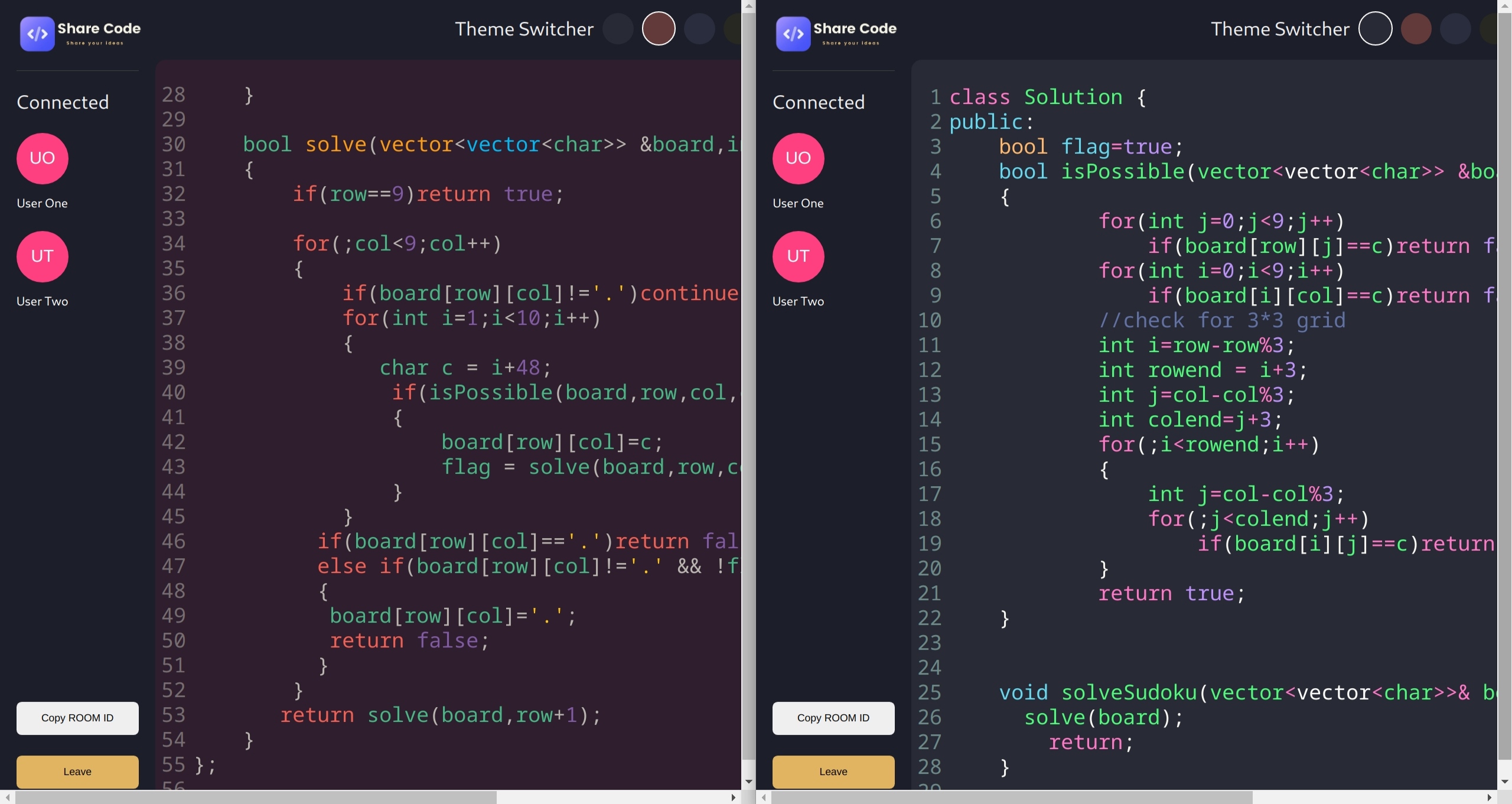Click the scrollbar down arrow at the far right
This screenshot has height=804, width=1512.
(1504, 782)
